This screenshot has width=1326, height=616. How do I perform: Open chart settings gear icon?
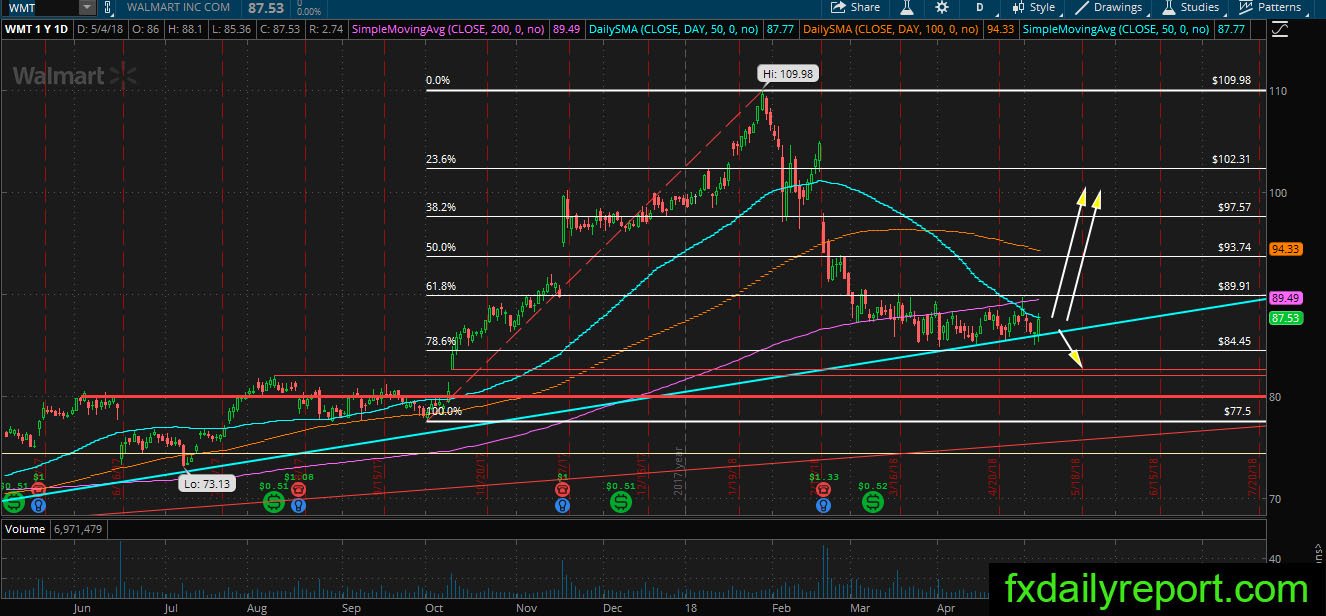coord(942,7)
